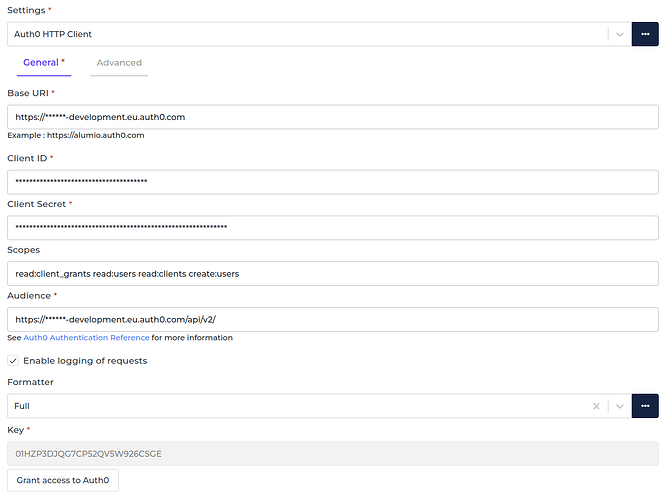This screenshot has width=670, height=499.
Task: Expand the Formatter dropdown chevron
Action: [620, 406]
